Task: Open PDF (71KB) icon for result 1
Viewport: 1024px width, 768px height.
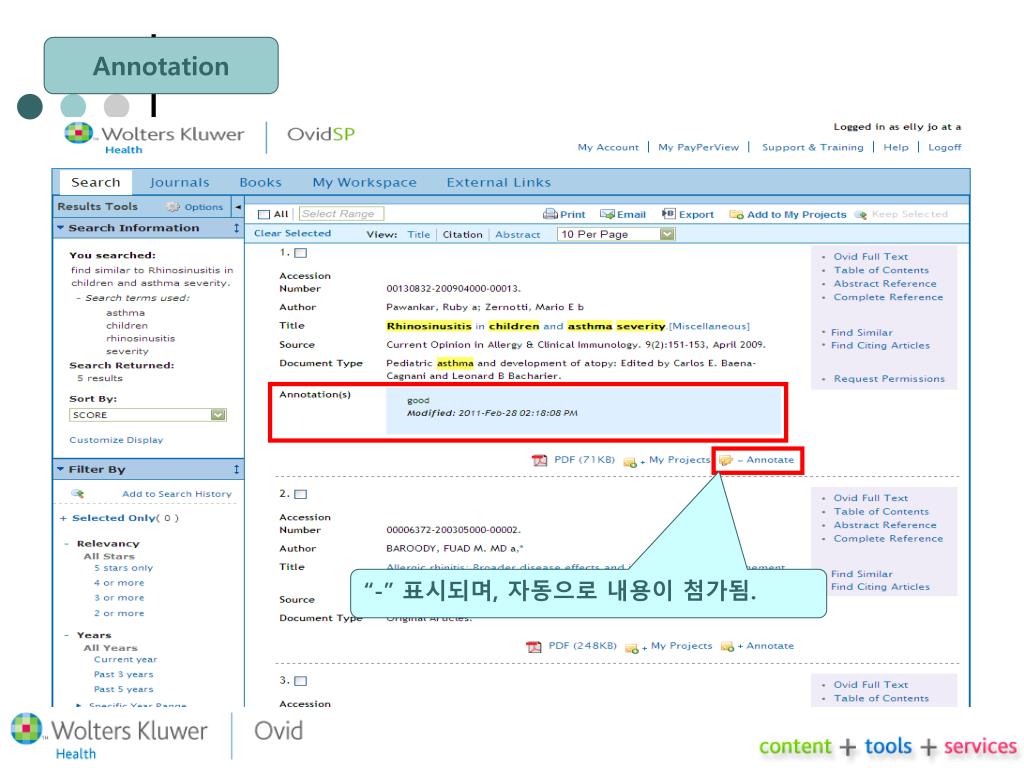Action: pyautogui.click(x=539, y=460)
